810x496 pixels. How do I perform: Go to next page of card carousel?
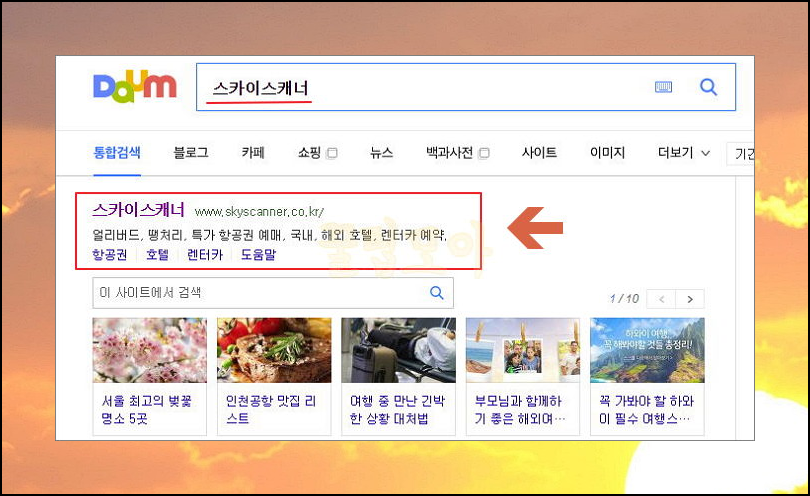tap(690, 299)
